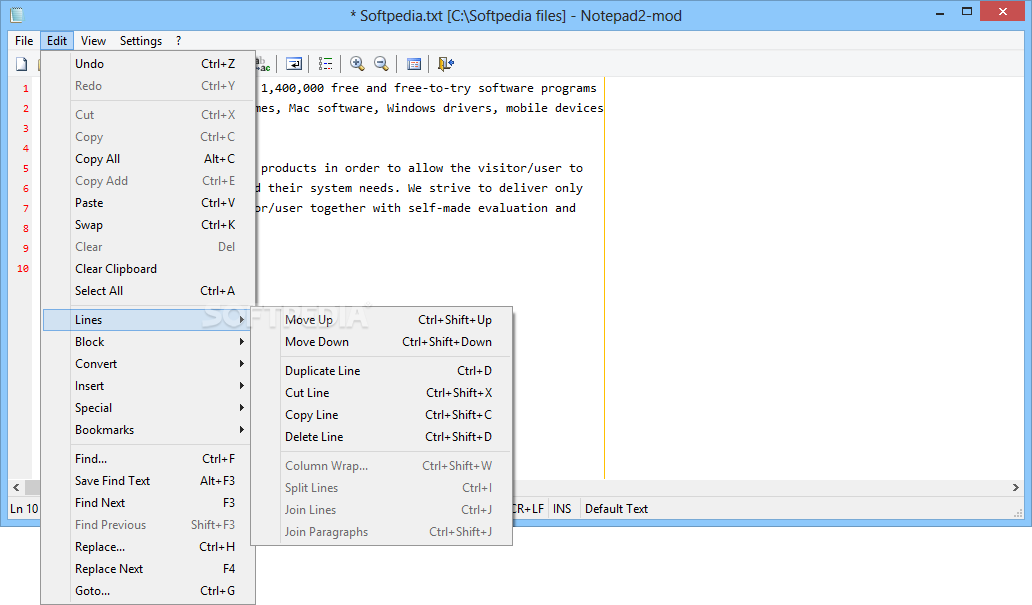Expand the Insert submenu
The height and width of the screenshot is (605, 1032).
(149, 386)
